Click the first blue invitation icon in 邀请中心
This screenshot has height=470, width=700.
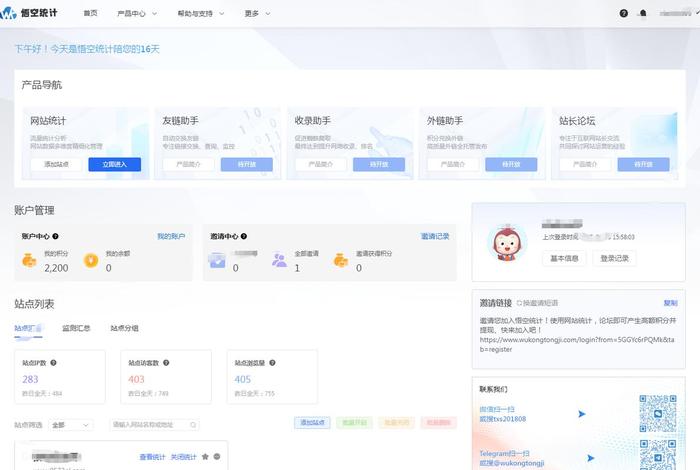click(x=217, y=260)
